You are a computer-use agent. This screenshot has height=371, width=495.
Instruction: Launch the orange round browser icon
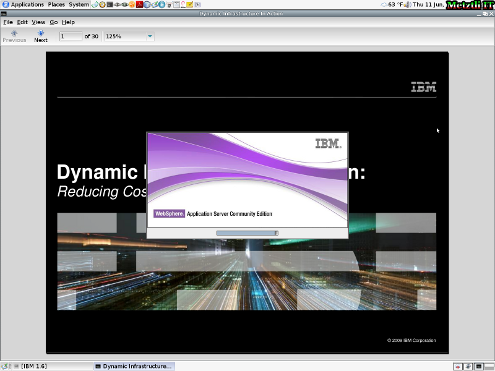coord(132,4)
